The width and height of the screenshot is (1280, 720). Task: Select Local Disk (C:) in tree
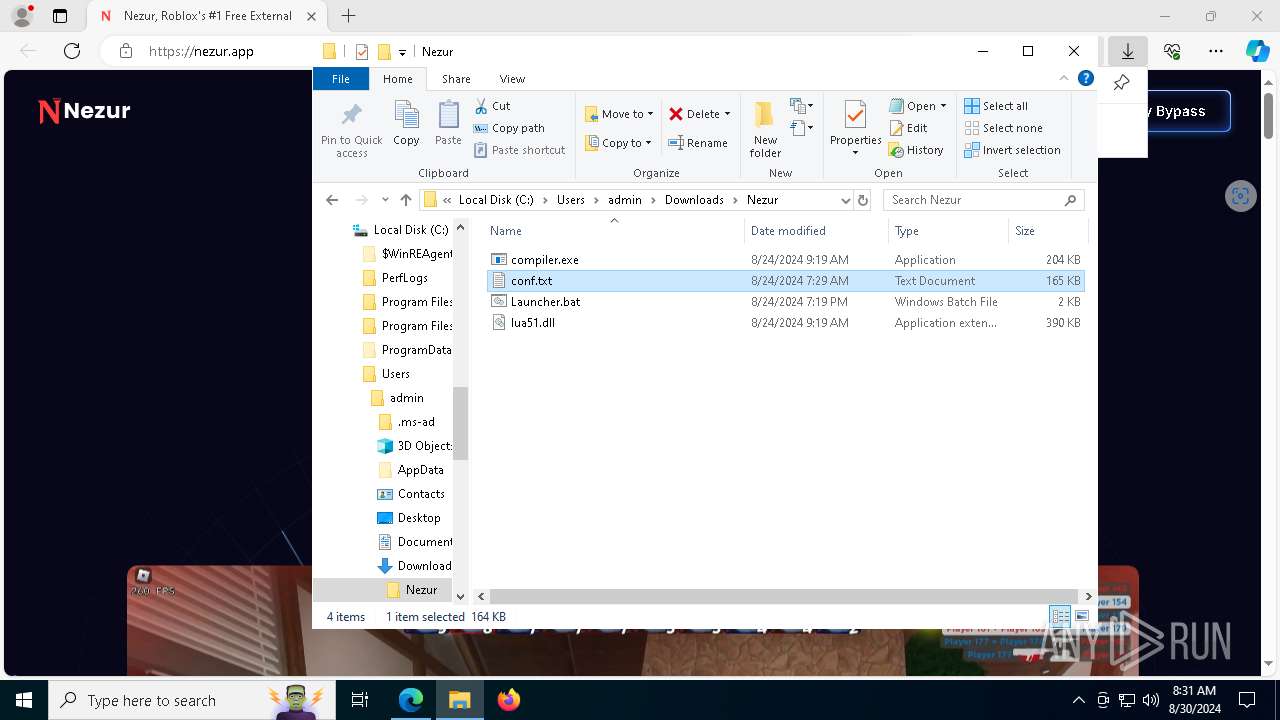click(x=401, y=230)
